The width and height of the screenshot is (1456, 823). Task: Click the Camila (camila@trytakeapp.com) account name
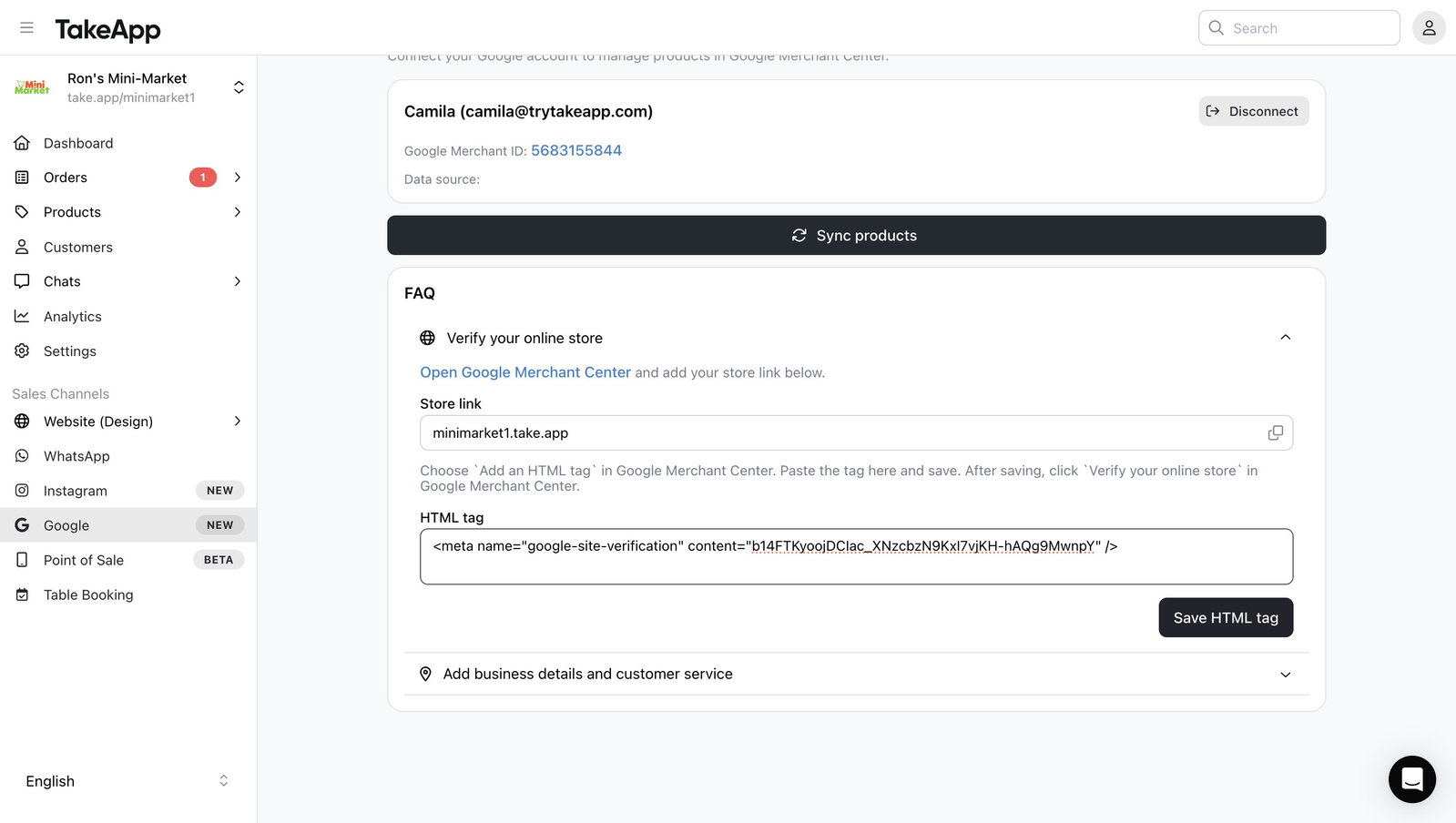[528, 111]
